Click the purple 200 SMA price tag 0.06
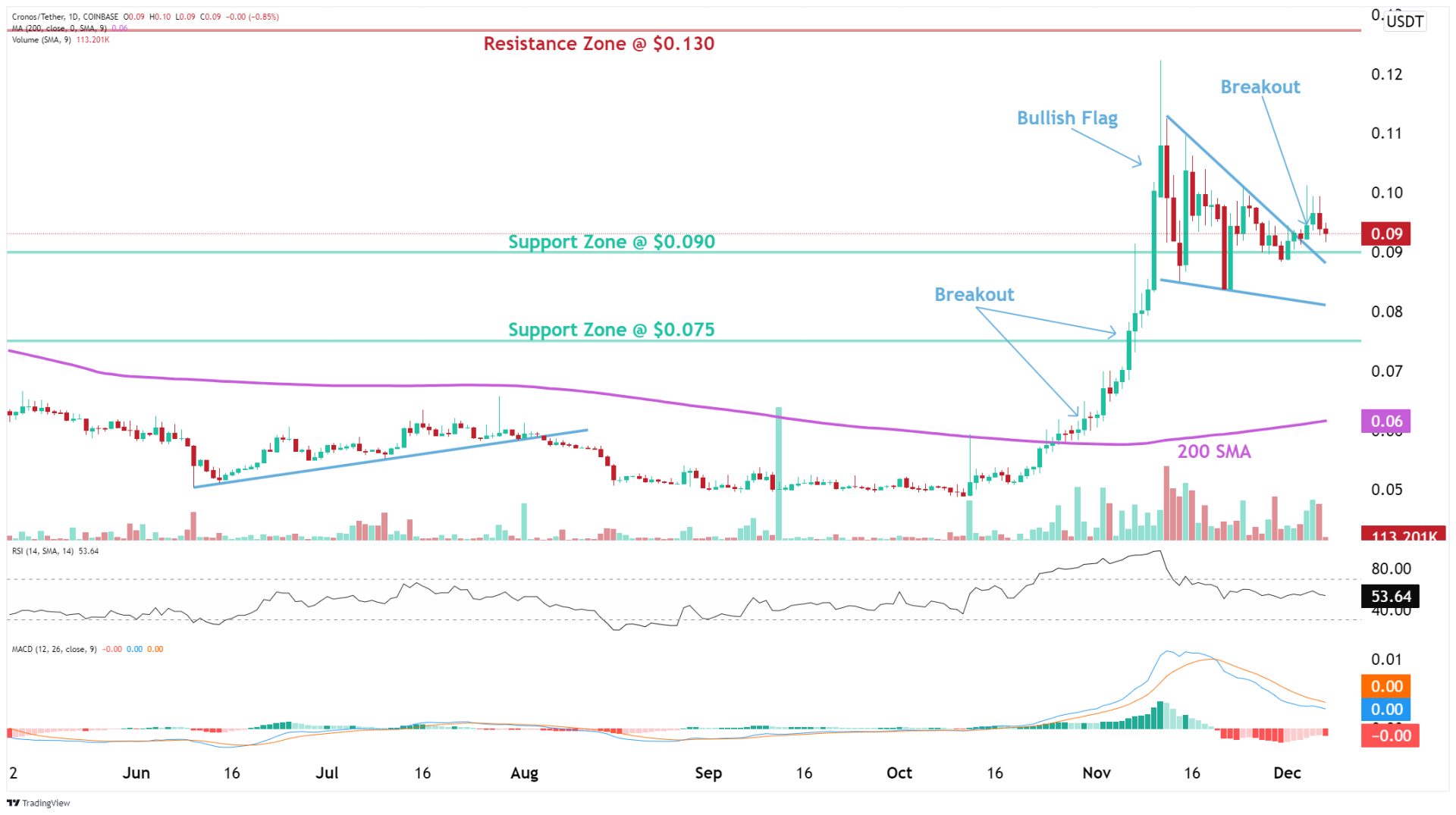Image resolution: width=1456 pixels, height=815 pixels. tap(1387, 421)
